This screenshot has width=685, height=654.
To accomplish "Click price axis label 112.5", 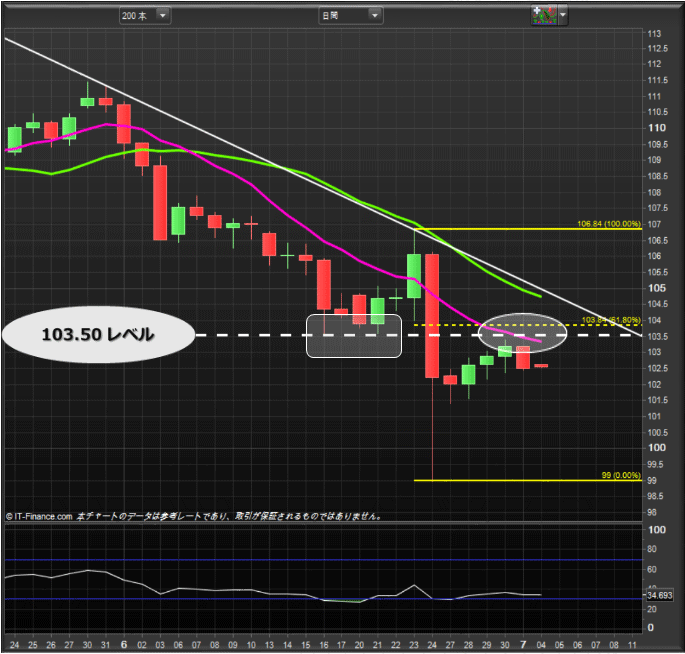I will 657,48.
